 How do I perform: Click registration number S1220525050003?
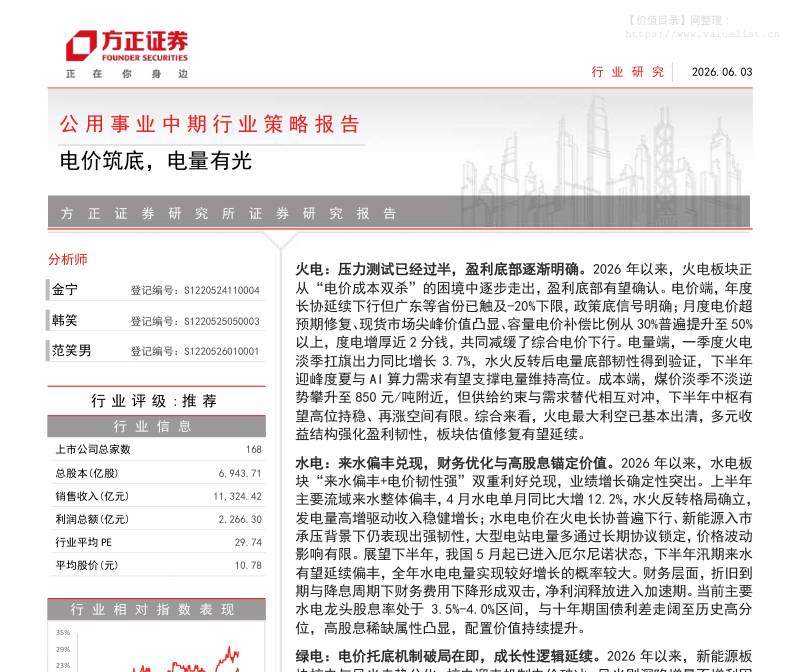[x=221, y=321]
